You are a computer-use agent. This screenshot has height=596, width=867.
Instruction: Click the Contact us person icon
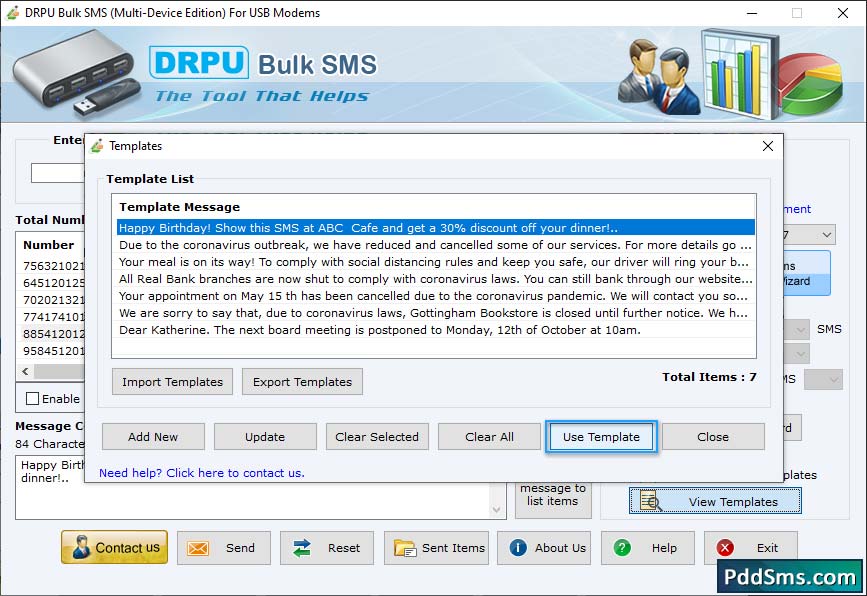point(81,547)
